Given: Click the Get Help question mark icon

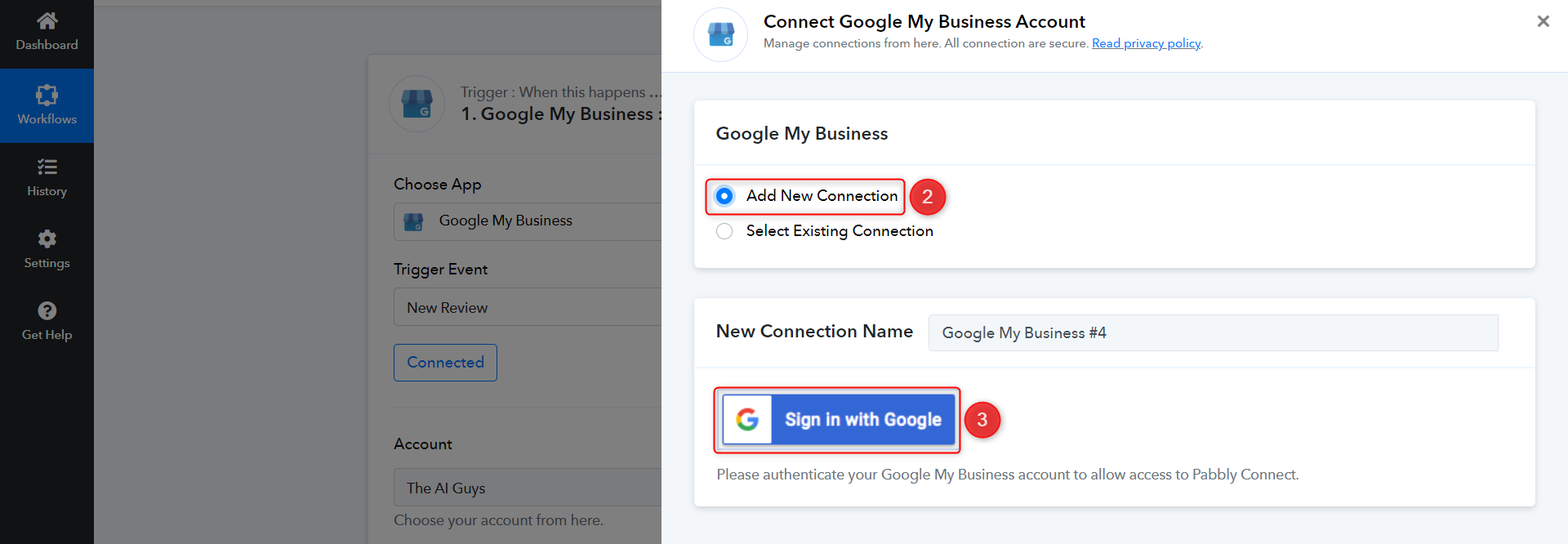Looking at the screenshot, I should (x=47, y=310).
